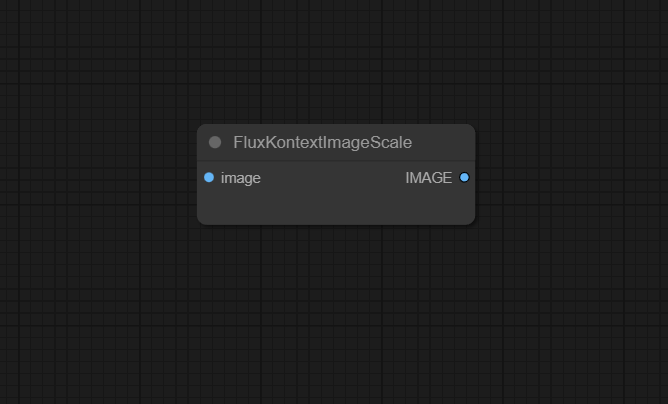Click the node's bottom edge at its middle
This screenshot has height=404, width=668.
[336, 223]
